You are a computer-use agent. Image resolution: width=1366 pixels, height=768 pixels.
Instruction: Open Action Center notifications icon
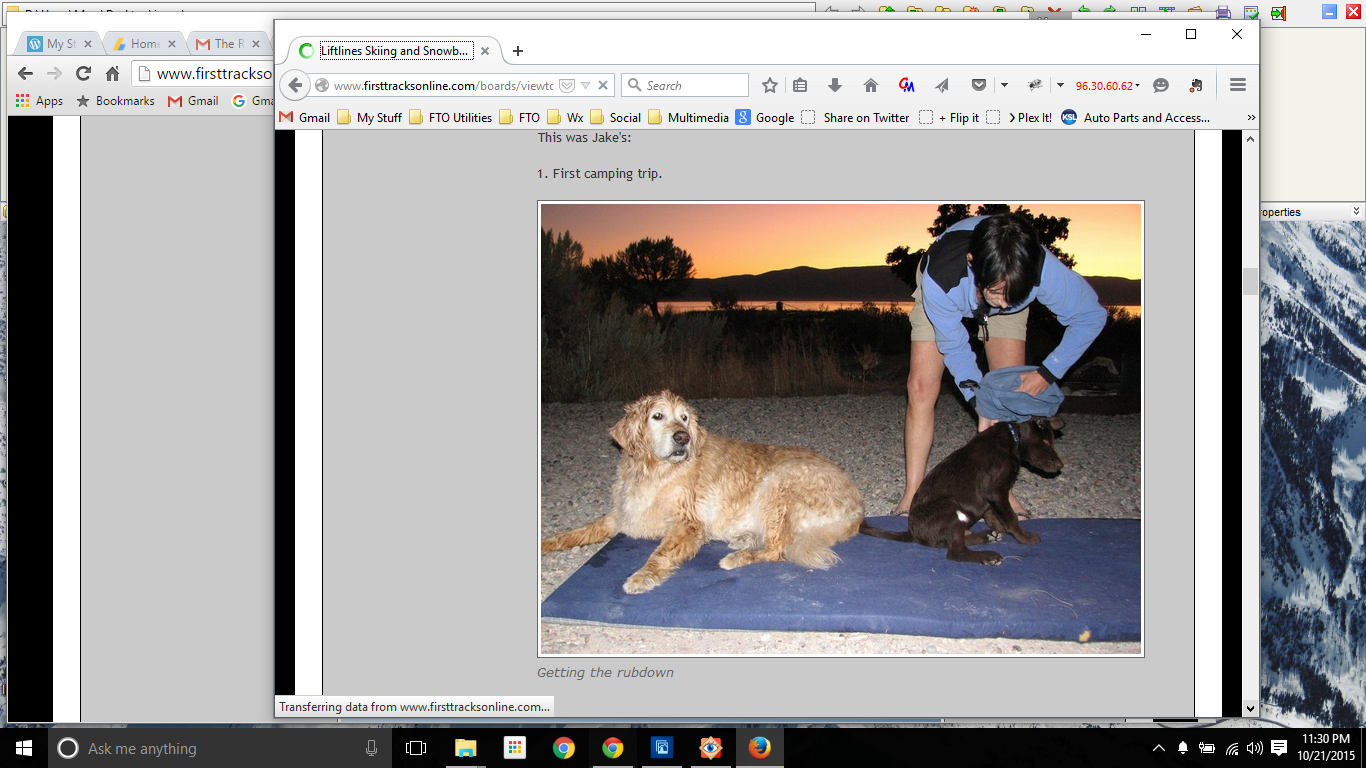coord(1279,748)
